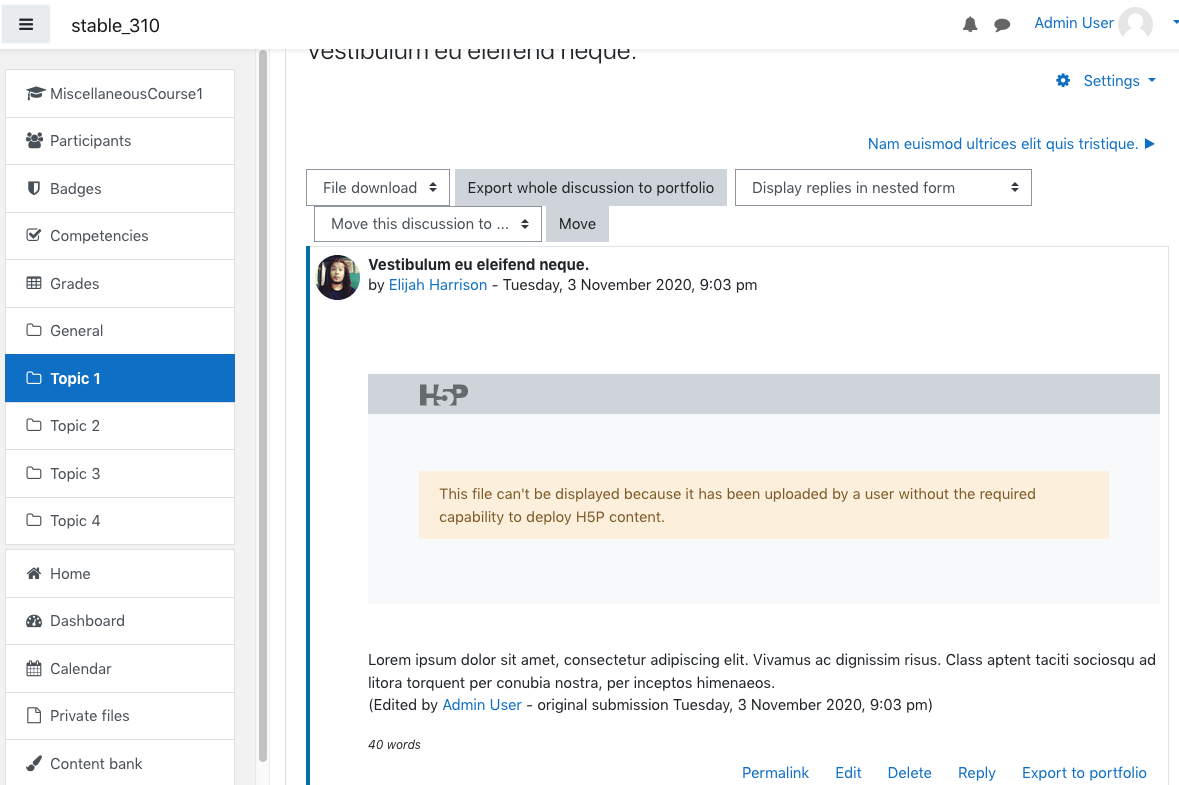Click the H5P capability warning message
Image resolution: width=1179 pixels, height=785 pixels.
click(763, 505)
